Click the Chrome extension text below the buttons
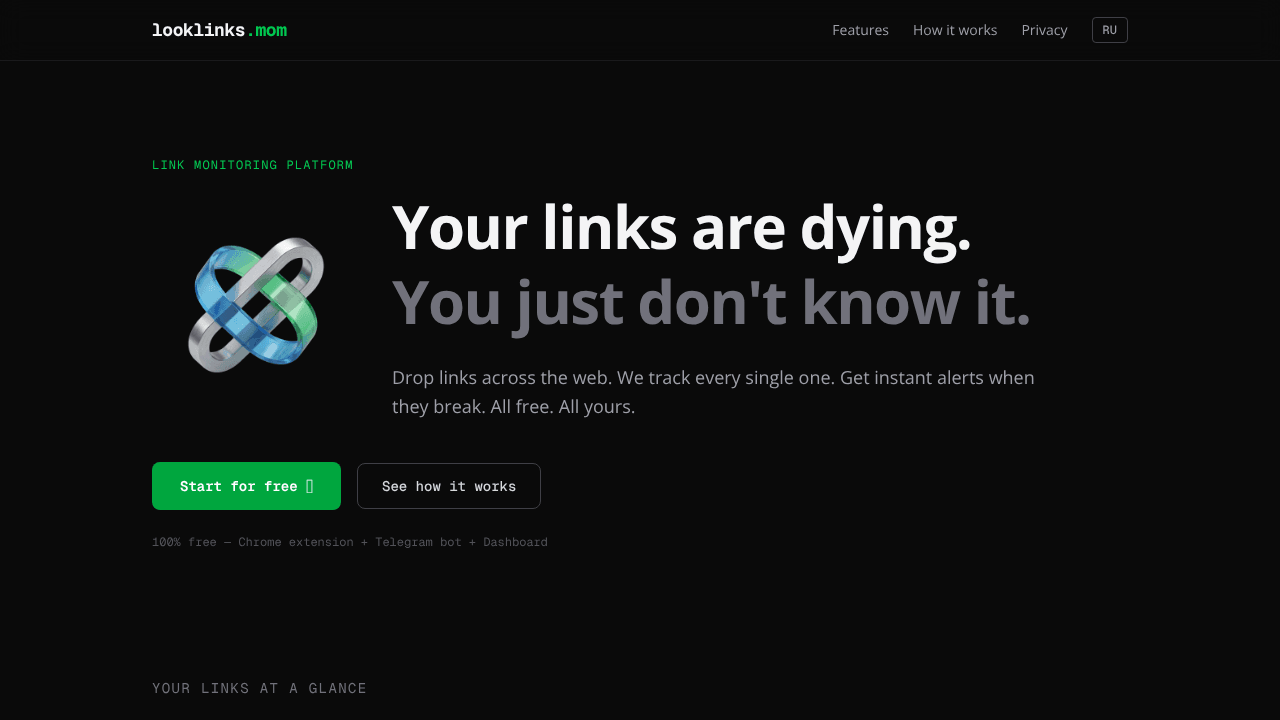 click(x=296, y=542)
